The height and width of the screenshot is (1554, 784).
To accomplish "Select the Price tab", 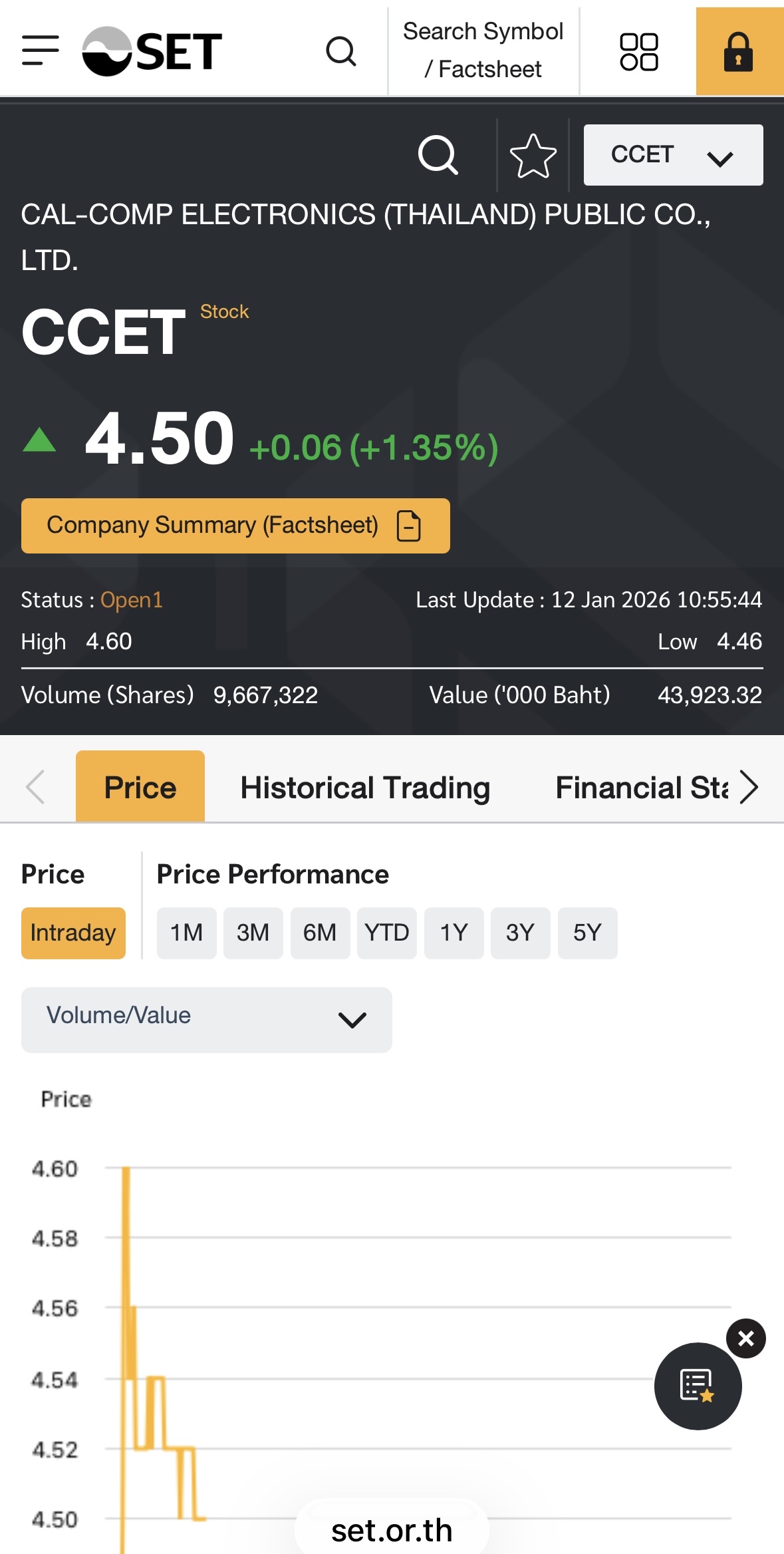I will click(x=140, y=788).
